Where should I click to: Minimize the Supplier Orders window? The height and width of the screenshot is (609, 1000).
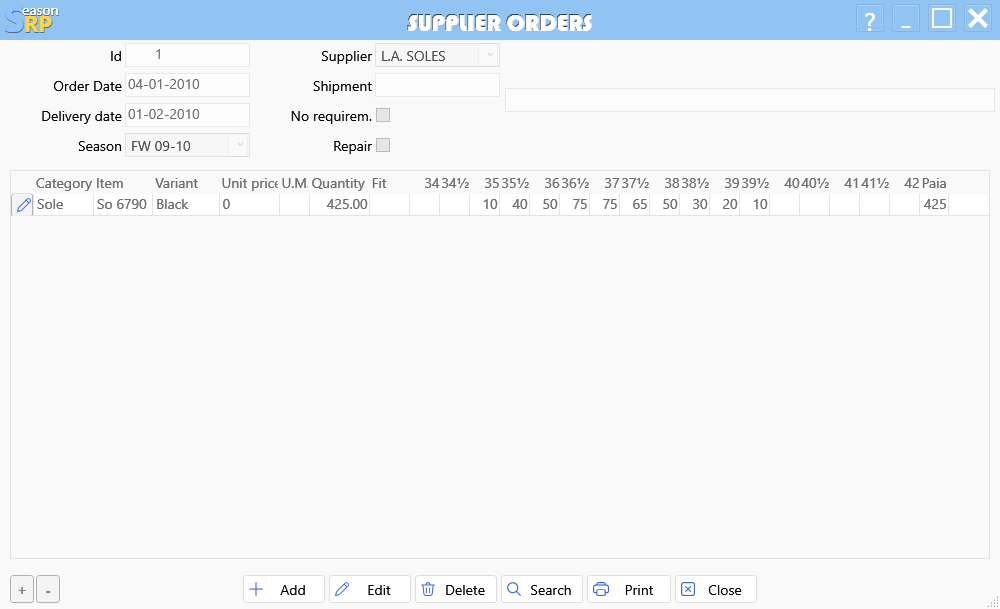pos(906,19)
